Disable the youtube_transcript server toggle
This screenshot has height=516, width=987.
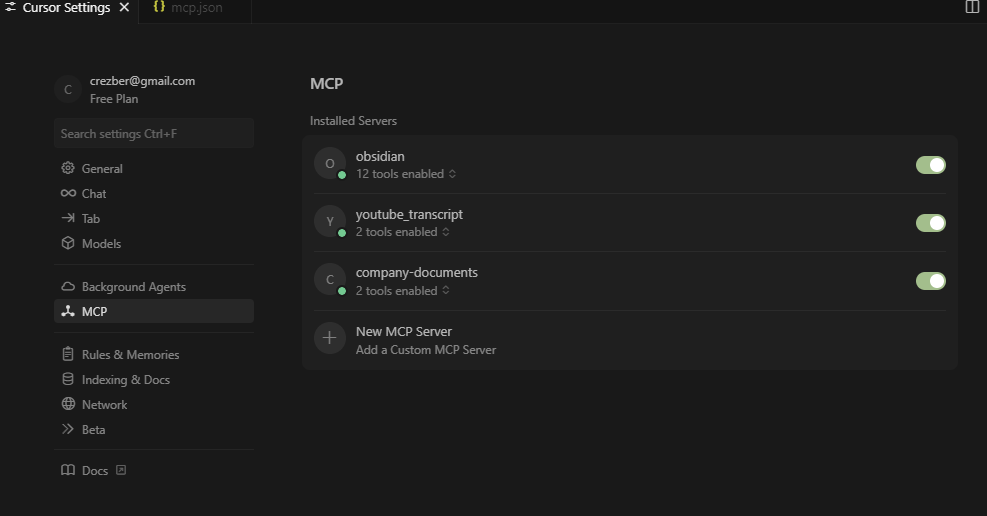click(x=930, y=223)
